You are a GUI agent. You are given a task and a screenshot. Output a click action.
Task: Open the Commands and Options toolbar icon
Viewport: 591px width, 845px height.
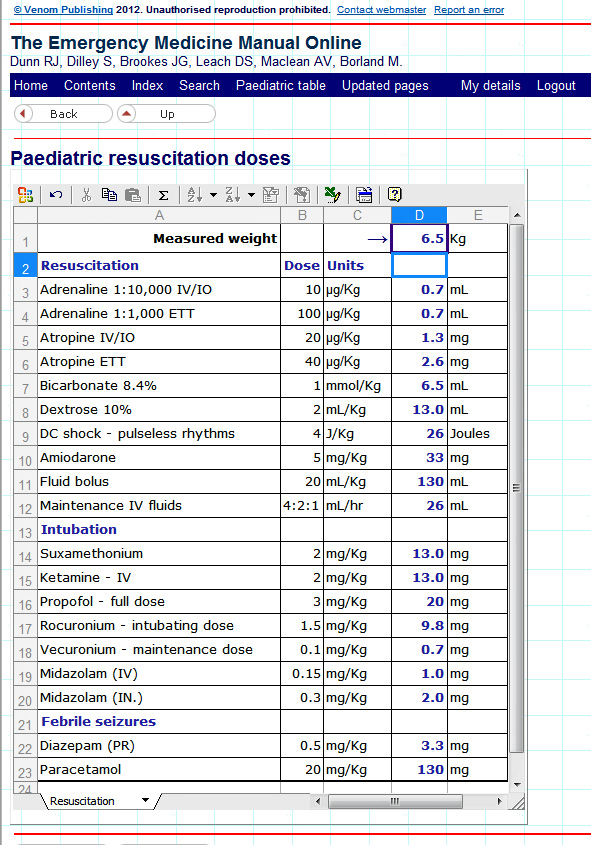point(364,195)
